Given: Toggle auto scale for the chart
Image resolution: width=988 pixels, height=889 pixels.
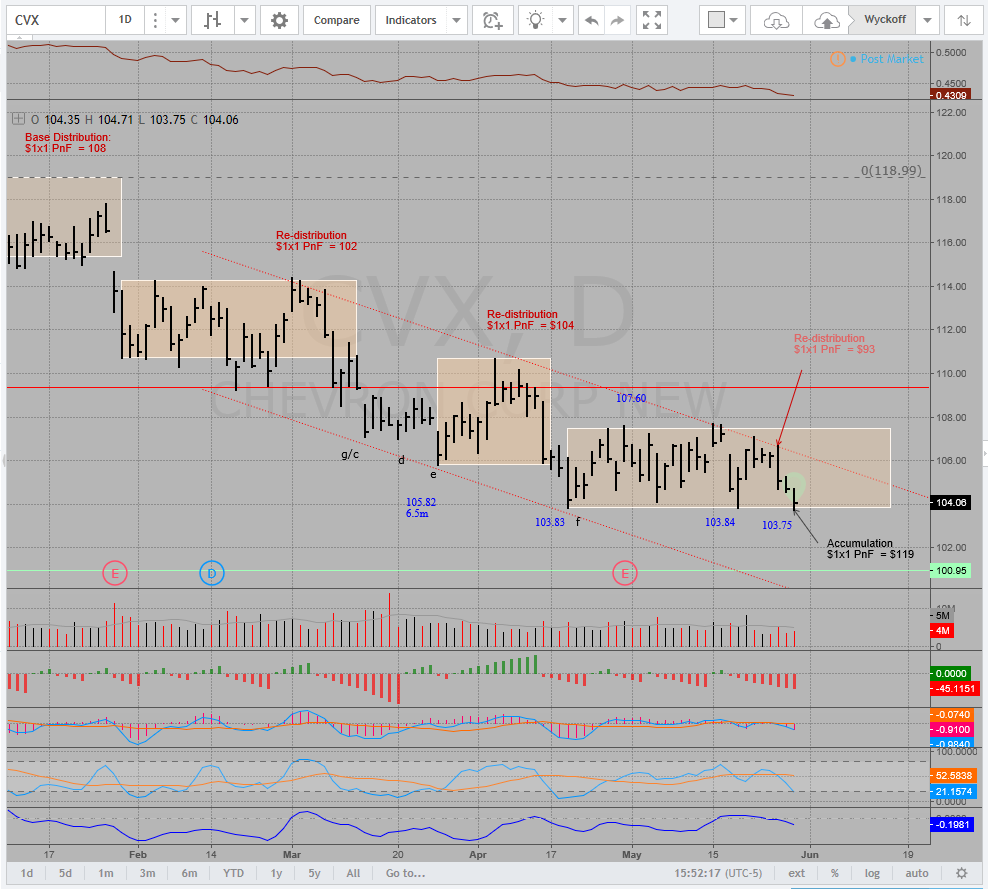Looking at the screenshot, I should click(916, 873).
